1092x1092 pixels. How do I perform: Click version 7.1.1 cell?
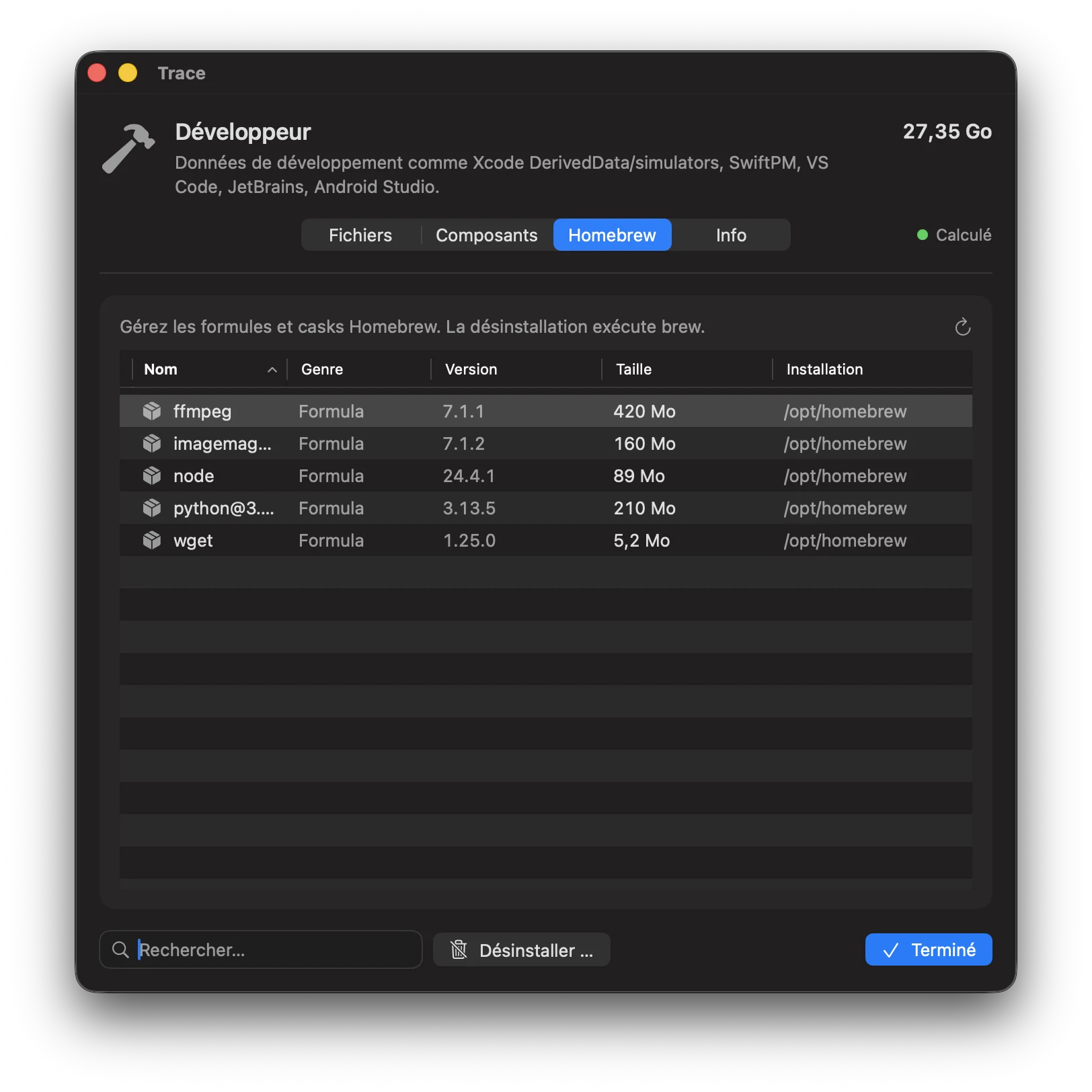click(x=463, y=411)
